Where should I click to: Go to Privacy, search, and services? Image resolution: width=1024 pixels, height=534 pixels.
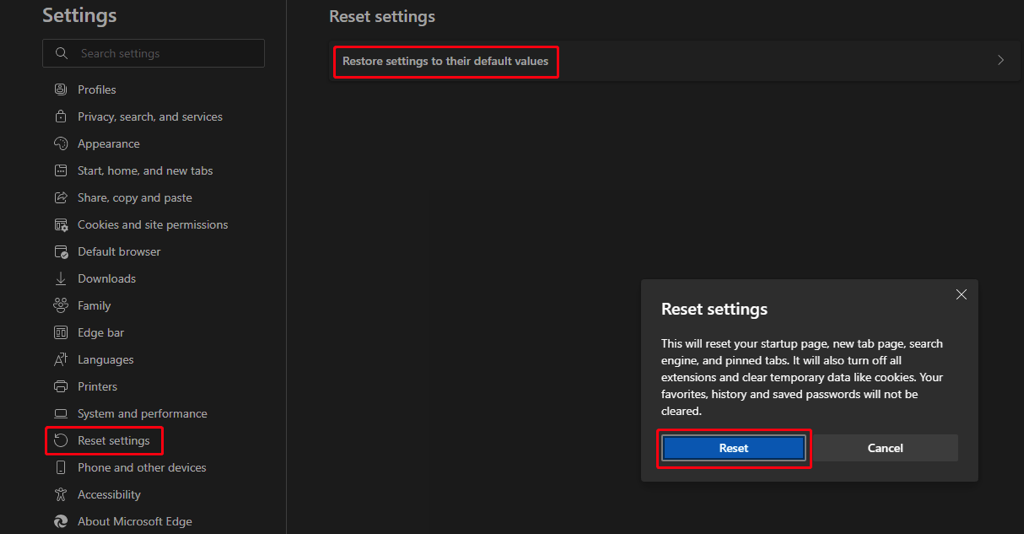coord(150,116)
